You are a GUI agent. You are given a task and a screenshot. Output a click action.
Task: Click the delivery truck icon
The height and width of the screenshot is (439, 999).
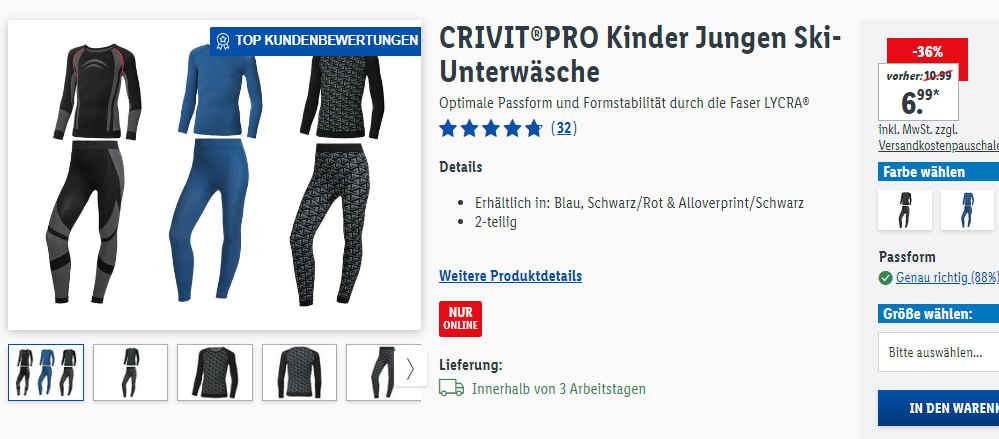click(x=452, y=388)
